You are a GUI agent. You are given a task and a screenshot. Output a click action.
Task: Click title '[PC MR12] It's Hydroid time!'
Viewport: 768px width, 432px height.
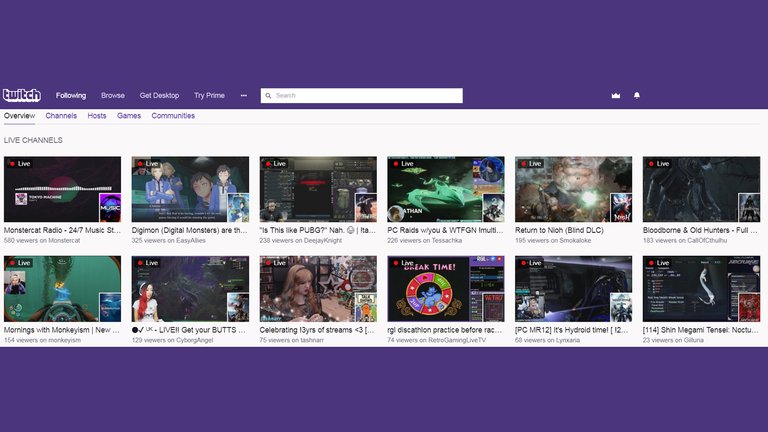click(564, 330)
